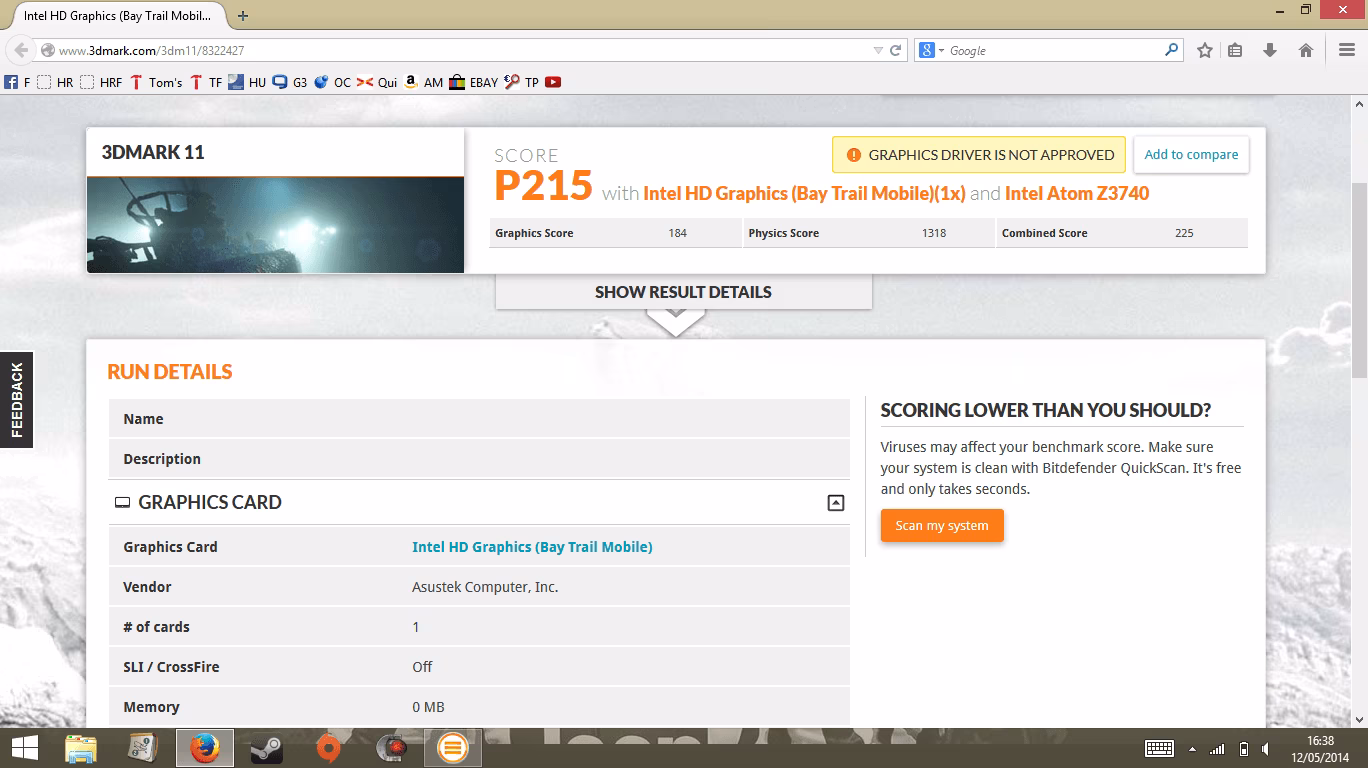Click the Graphics driver is not approved notice
This screenshot has height=768, width=1368.
(x=979, y=155)
